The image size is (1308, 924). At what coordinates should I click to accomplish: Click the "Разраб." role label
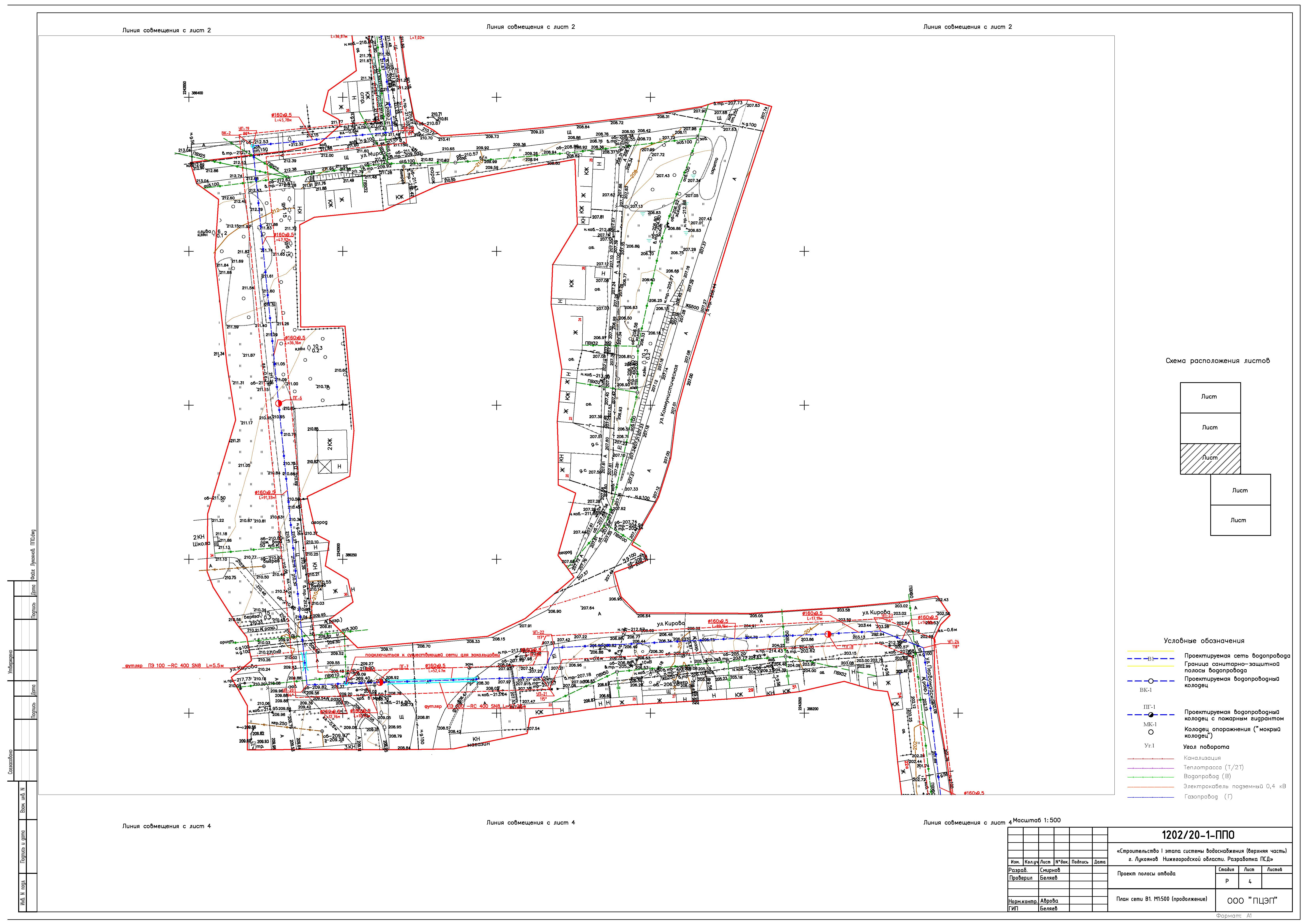click(x=1018, y=870)
